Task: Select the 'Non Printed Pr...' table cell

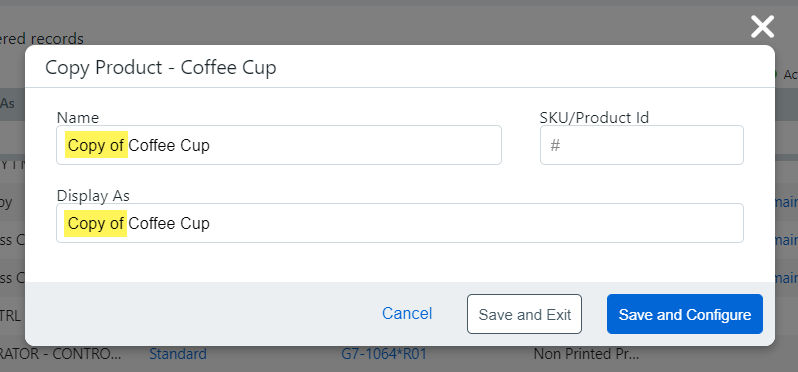Action: (586, 354)
